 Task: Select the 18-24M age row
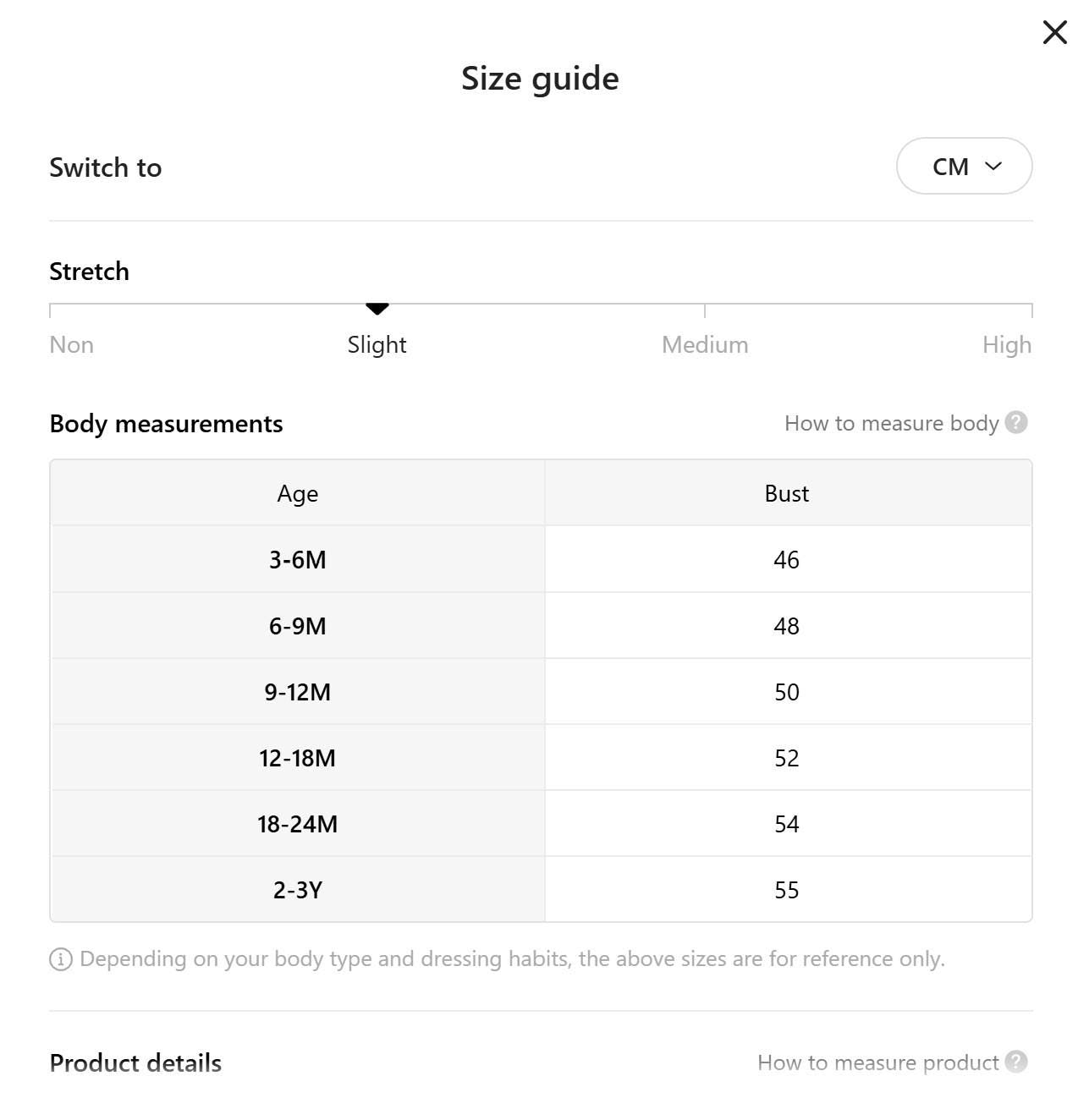click(298, 824)
